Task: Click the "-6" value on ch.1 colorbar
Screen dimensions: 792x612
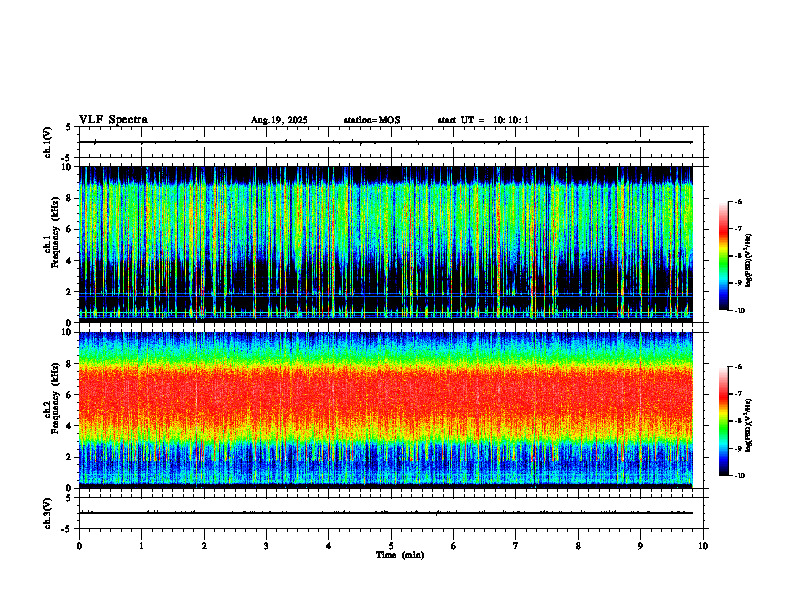Action: 739,201
